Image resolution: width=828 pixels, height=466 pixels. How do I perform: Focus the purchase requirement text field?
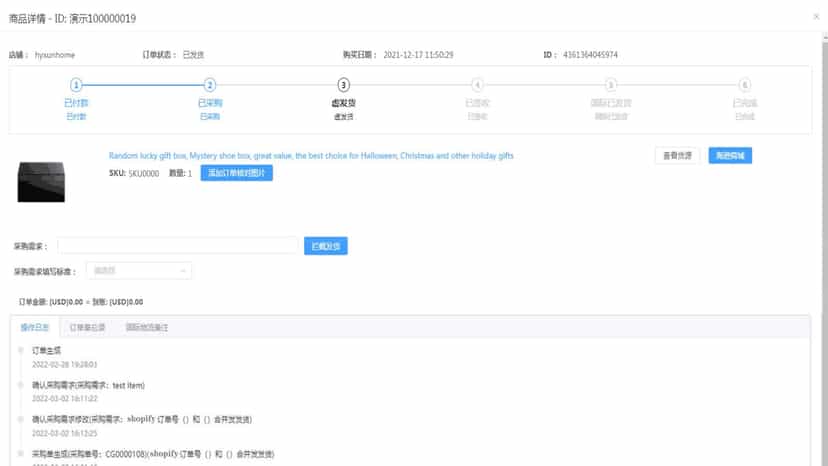point(178,246)
